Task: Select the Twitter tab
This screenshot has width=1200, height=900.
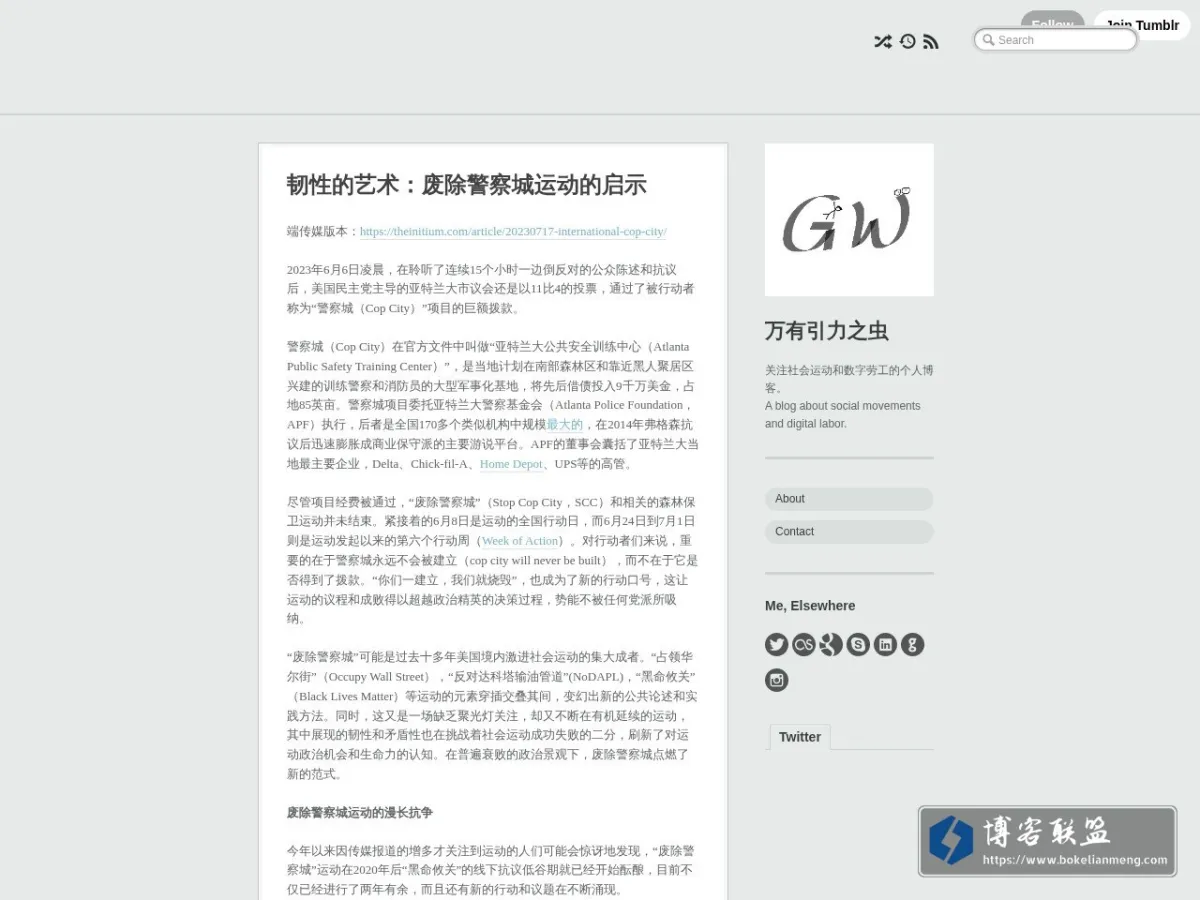Action: (x=800, y=737)
